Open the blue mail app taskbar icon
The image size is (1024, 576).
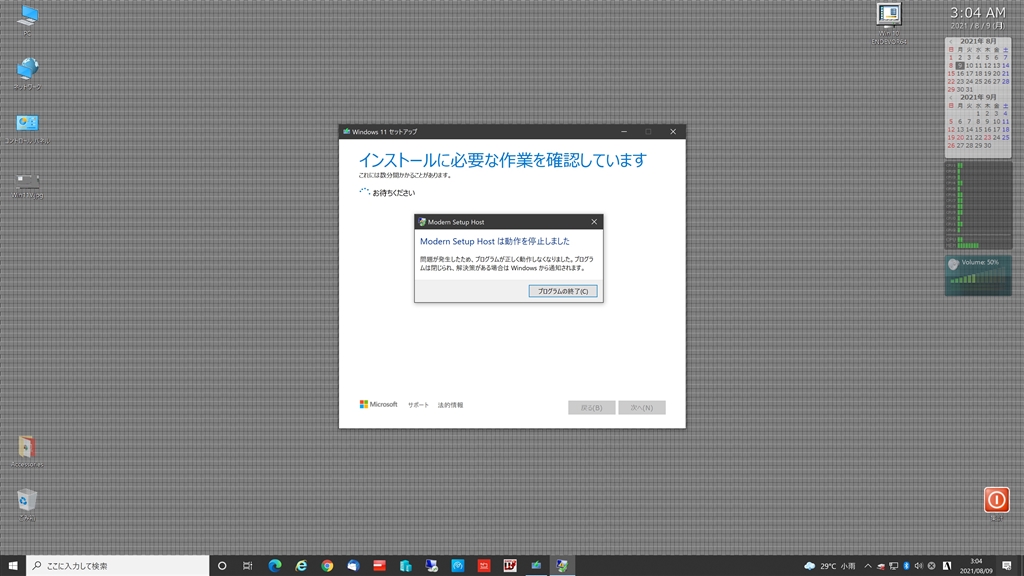click(x=353, y=566)
